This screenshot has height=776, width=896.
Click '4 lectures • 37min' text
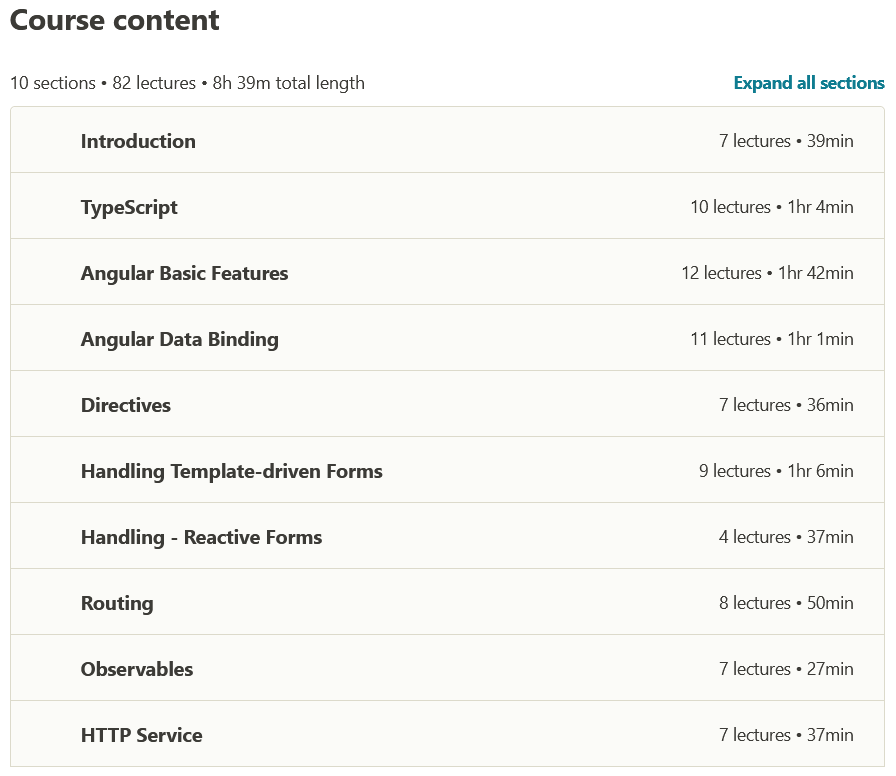(786, 537)
